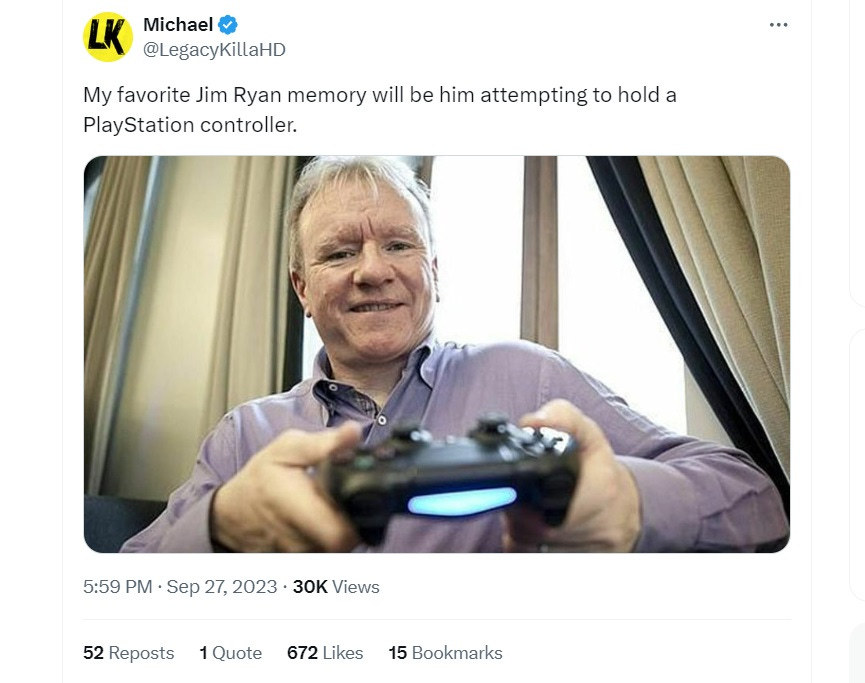Click the blue verified badge

click(227, 25)
